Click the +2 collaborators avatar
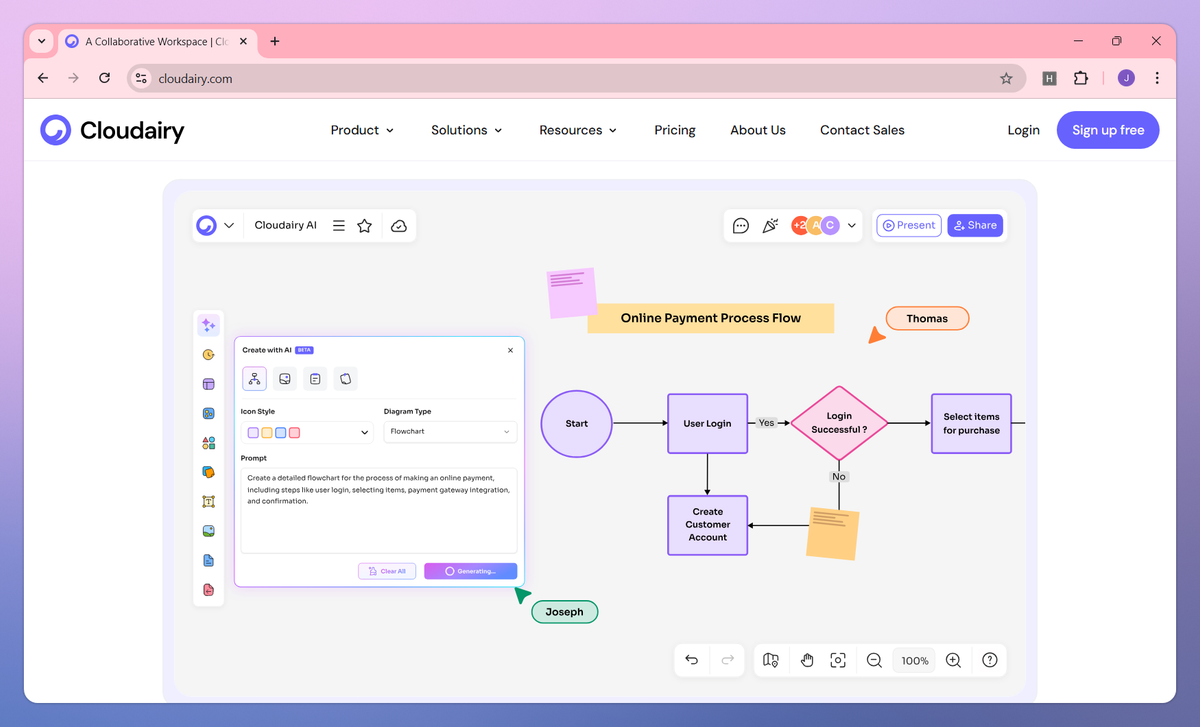1200x727 pixels. [x=799, y=226]
